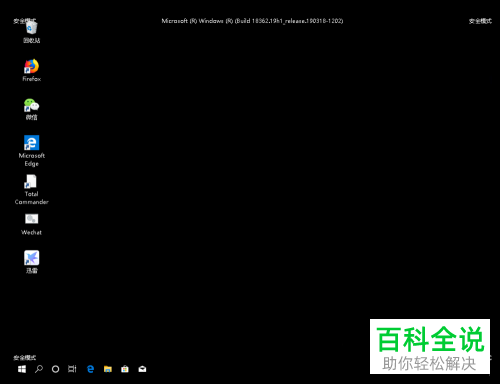
Task: Select the Wechat desktop shortcut
Action: pos(32,224)
